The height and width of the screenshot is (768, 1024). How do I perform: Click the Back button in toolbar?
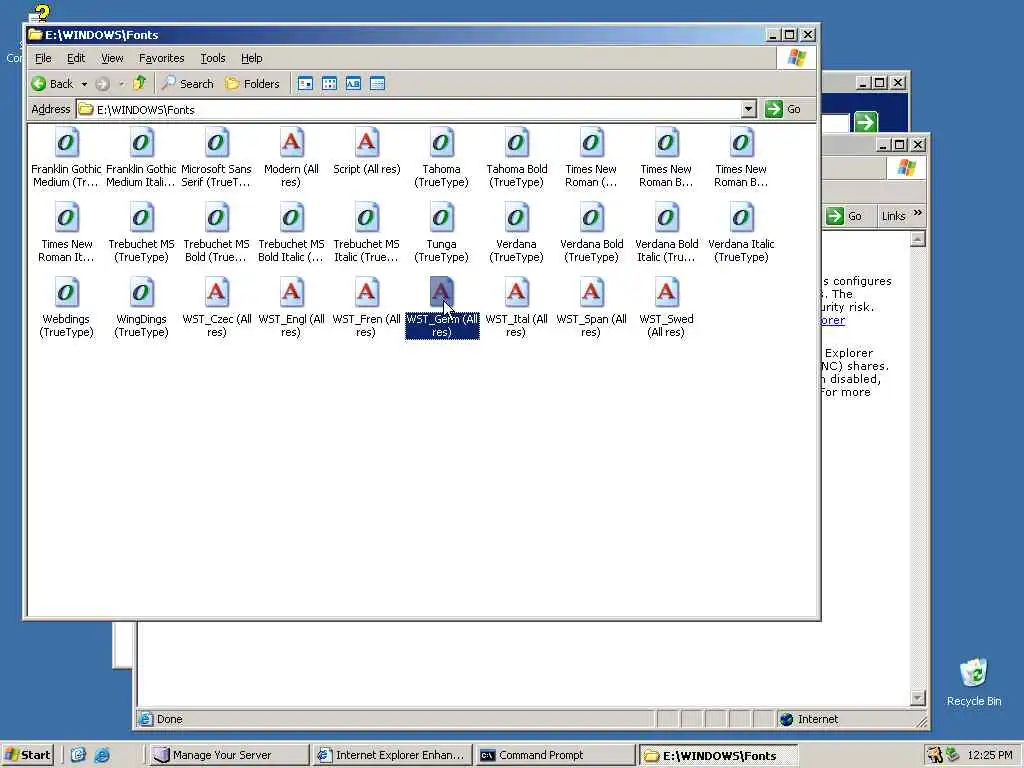click(x=52, y=84)
